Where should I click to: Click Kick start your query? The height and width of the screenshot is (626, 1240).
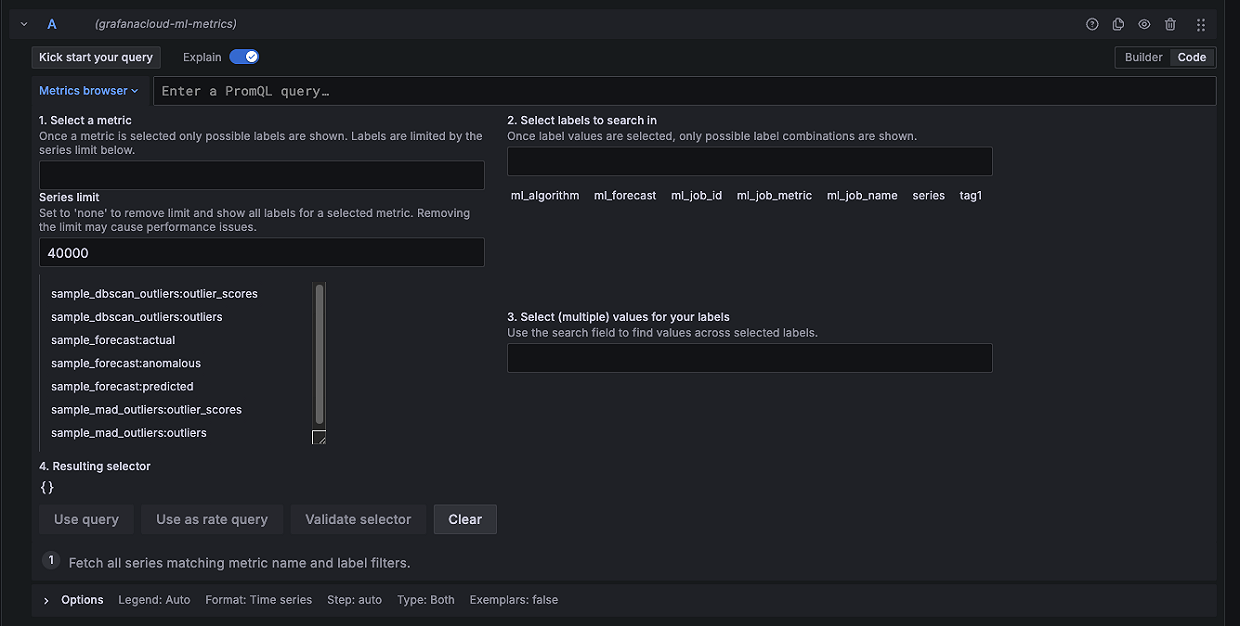pyautogui.click(x=95, y=57)
